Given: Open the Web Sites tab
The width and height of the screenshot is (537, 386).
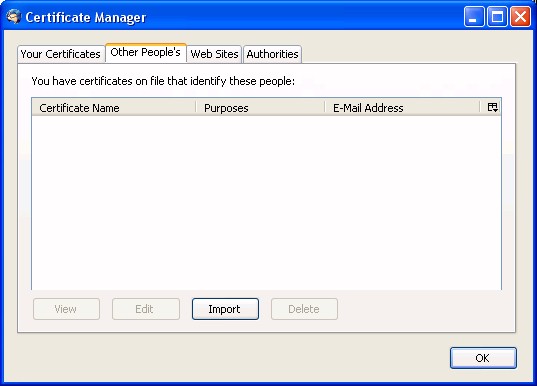Looking at the screenshot, I should pyautogui.click(x=214, y=54).
